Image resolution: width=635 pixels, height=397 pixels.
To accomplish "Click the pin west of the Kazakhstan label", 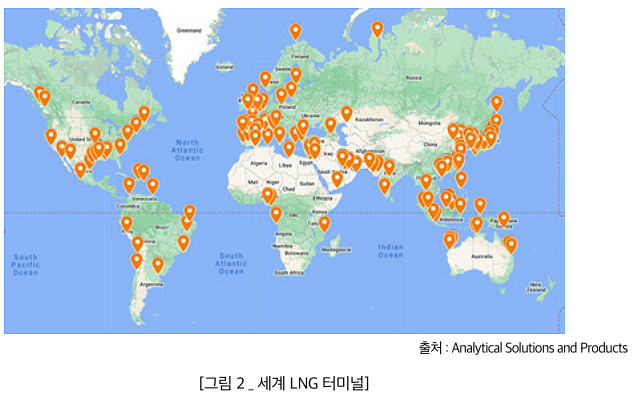I will 346,114.
